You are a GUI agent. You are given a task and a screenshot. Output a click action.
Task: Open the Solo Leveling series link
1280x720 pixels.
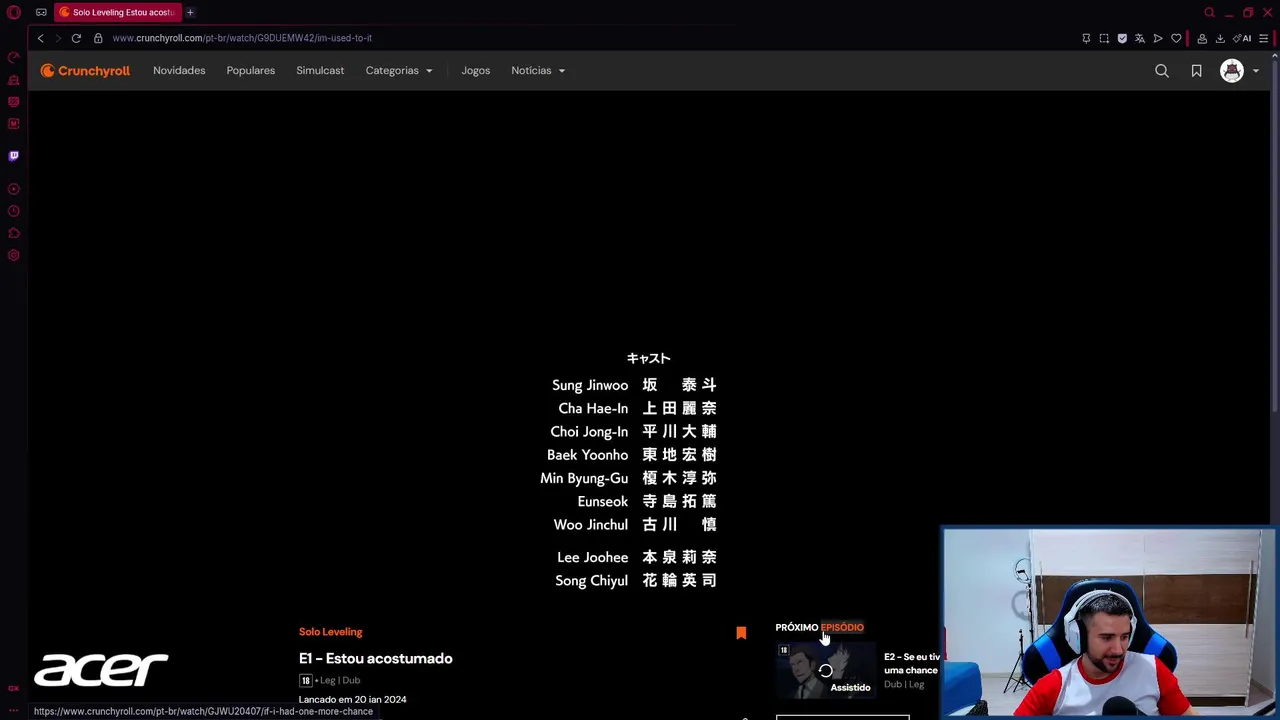330,632
